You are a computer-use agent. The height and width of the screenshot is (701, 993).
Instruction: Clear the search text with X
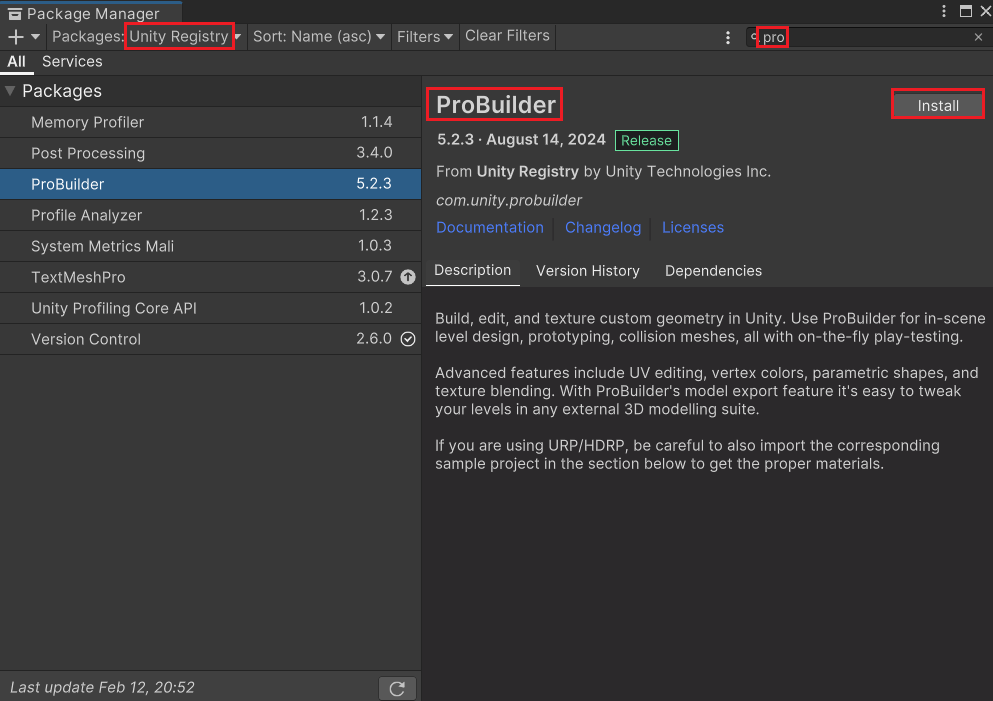[x=978, y=37]
